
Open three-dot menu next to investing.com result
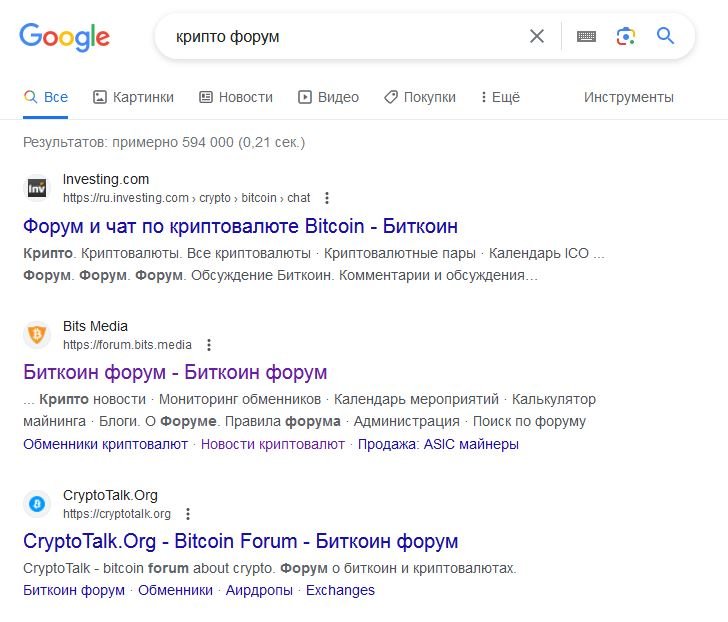pyautogui.click(x=327, y=198)
